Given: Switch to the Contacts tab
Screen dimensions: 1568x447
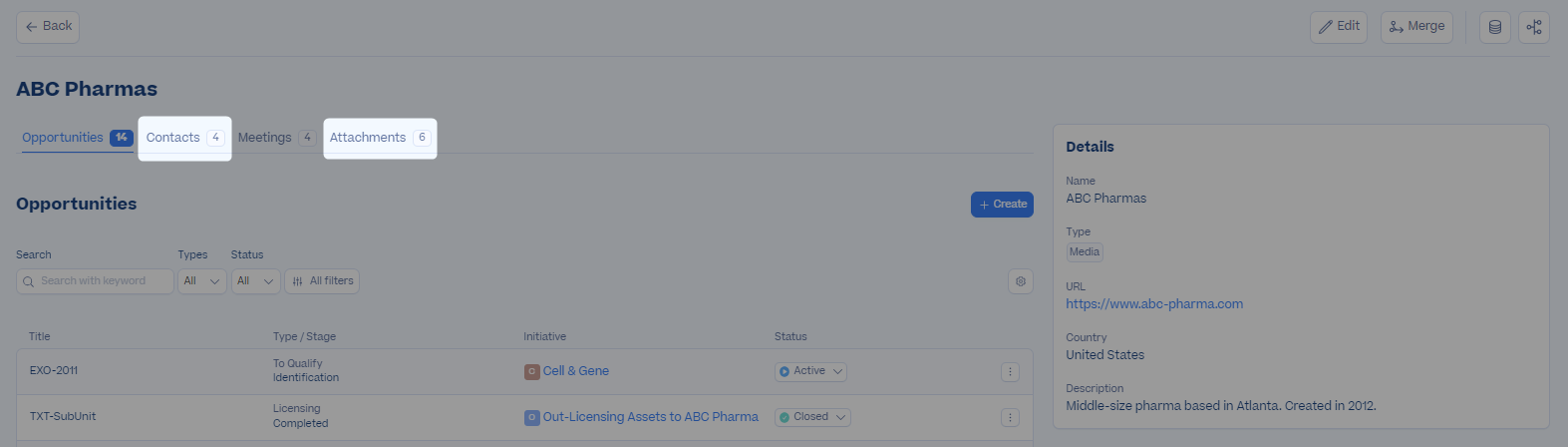Looking at the screenshot, I should pos(184,138).
